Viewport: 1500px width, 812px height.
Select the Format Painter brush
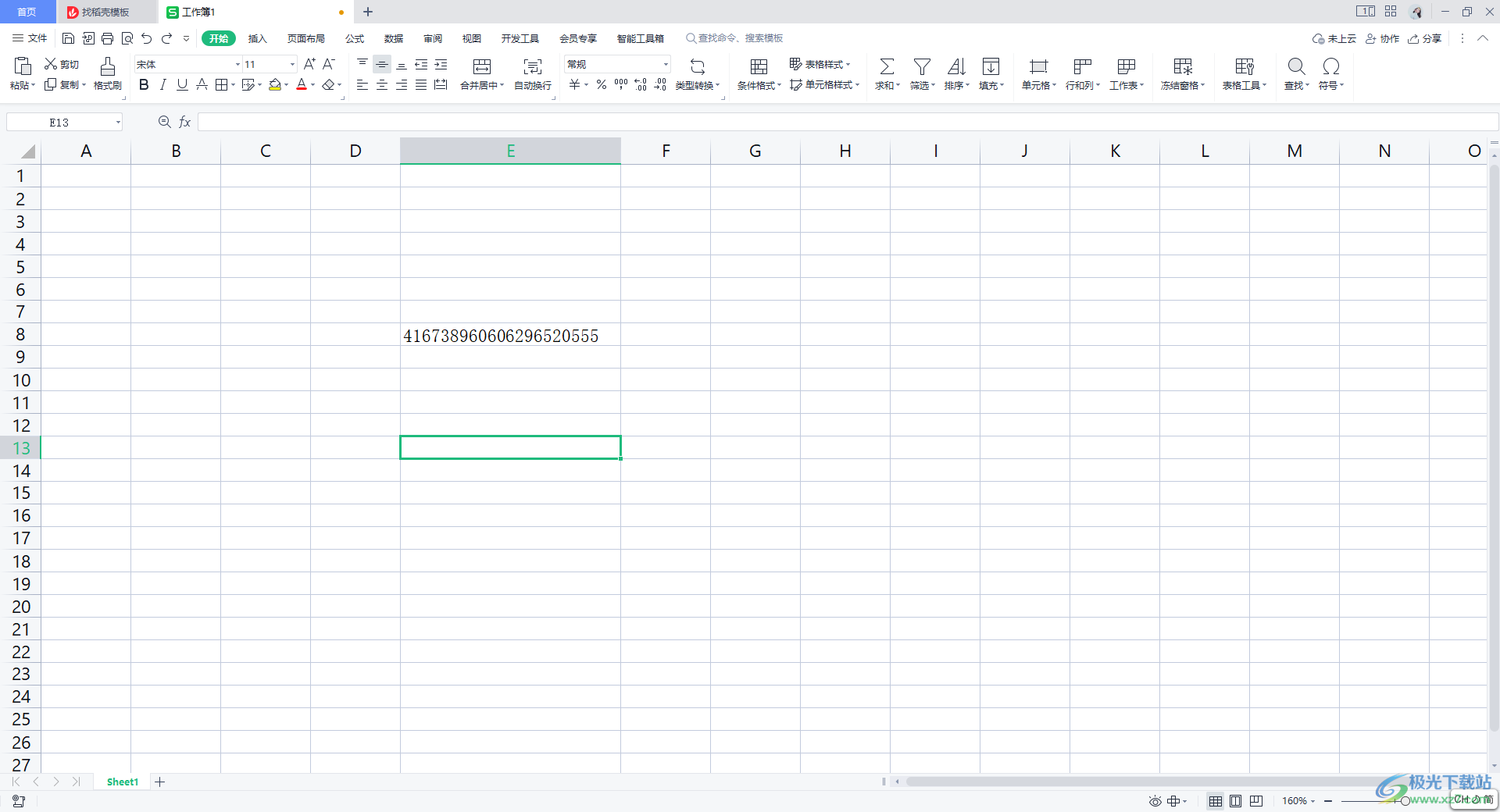coord(108,66)
